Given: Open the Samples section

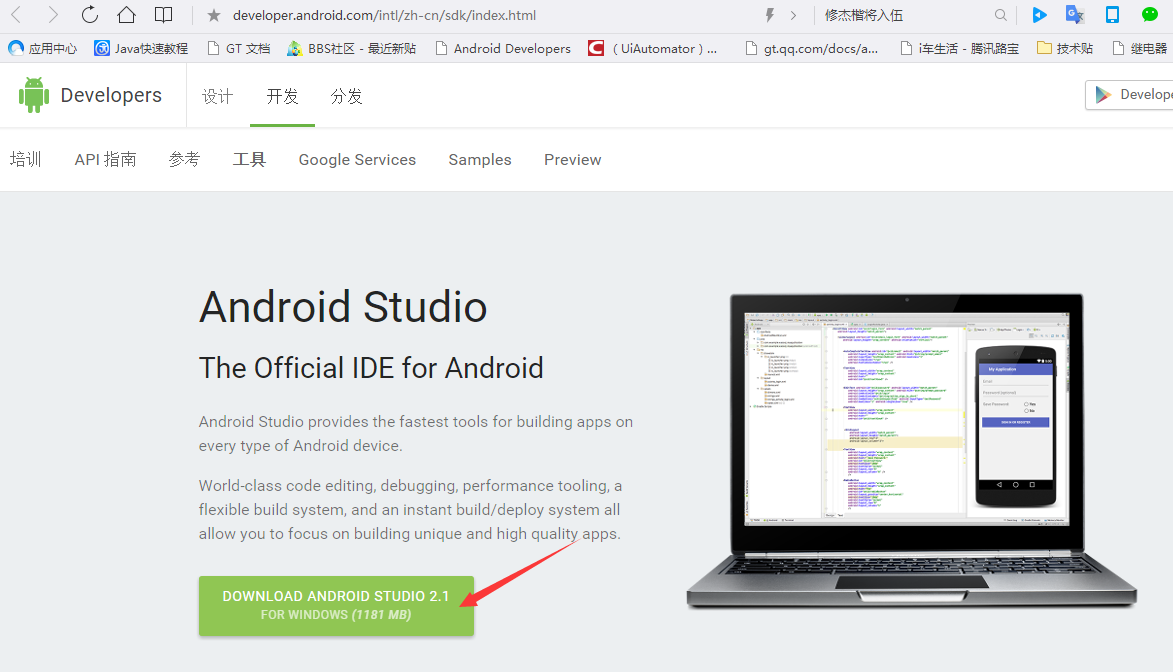Looking at the screenshot, I should (480, 159).
